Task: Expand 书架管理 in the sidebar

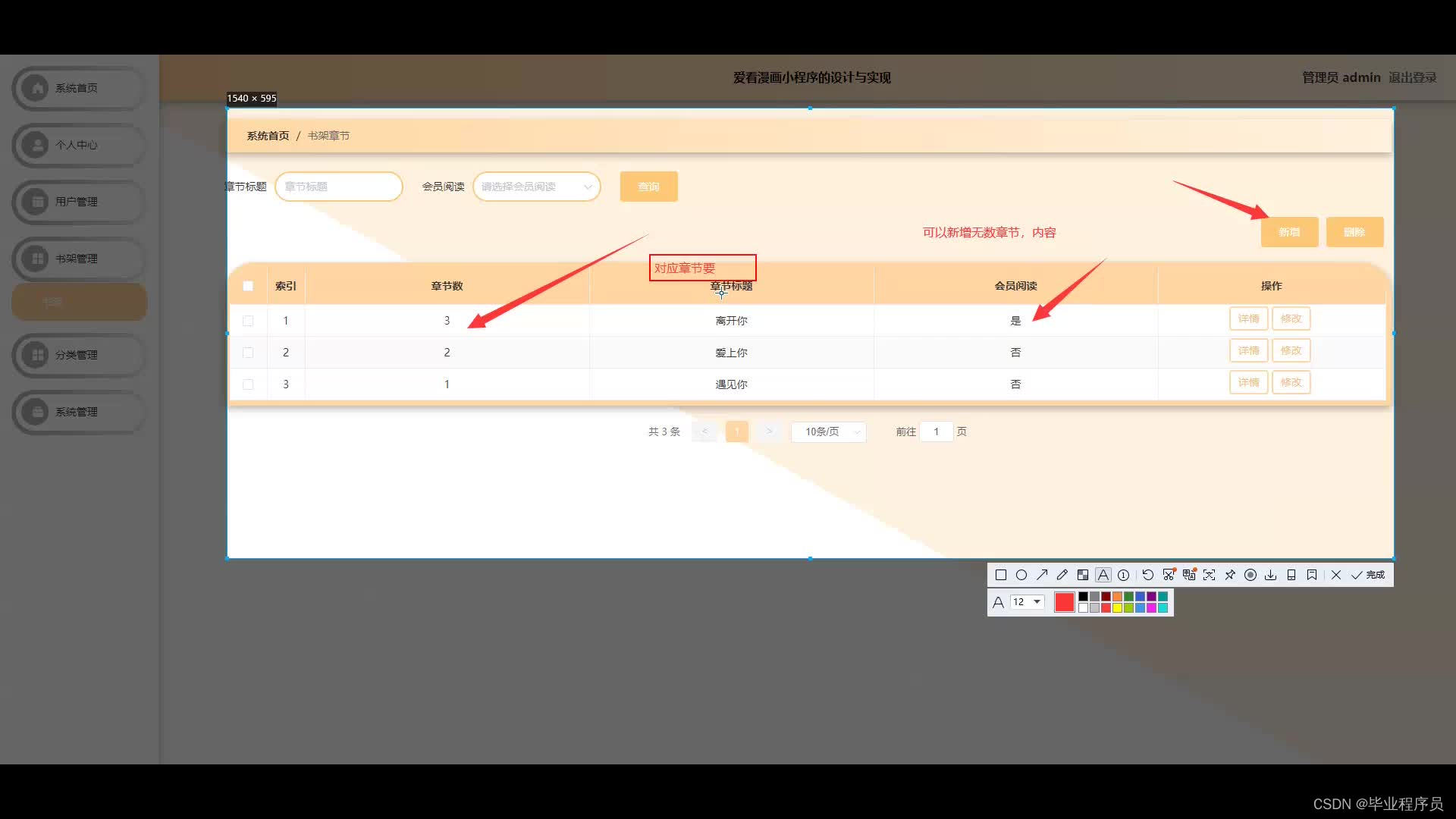Action: [79, 259]
